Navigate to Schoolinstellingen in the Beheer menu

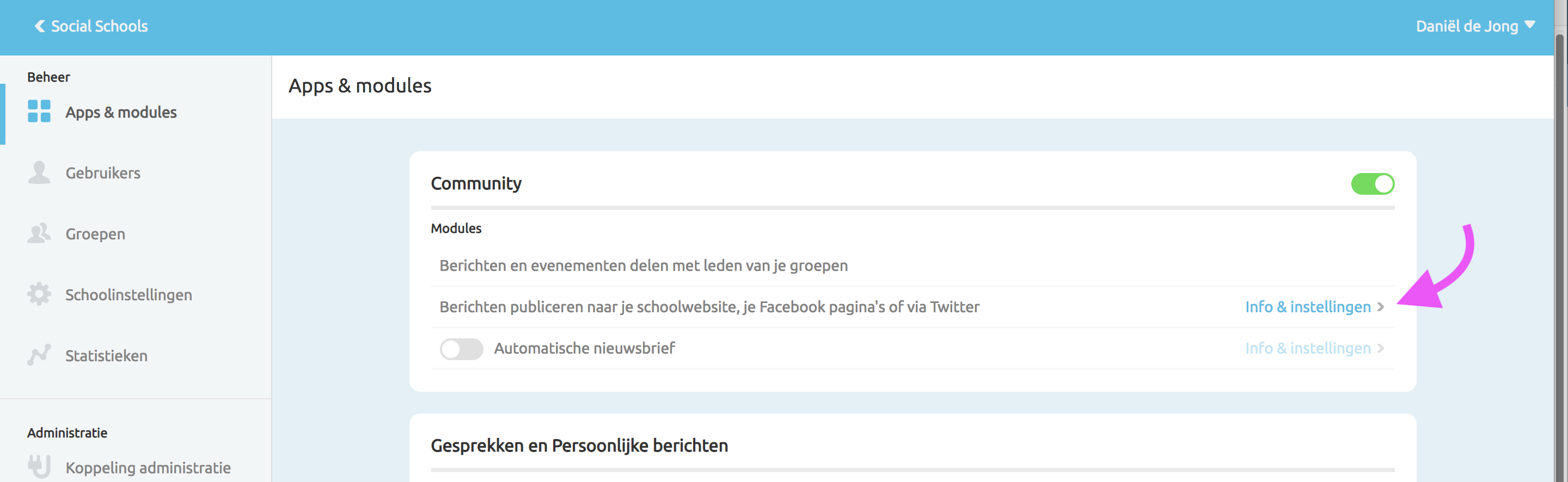pyautogui.click(x=128, y=294)
